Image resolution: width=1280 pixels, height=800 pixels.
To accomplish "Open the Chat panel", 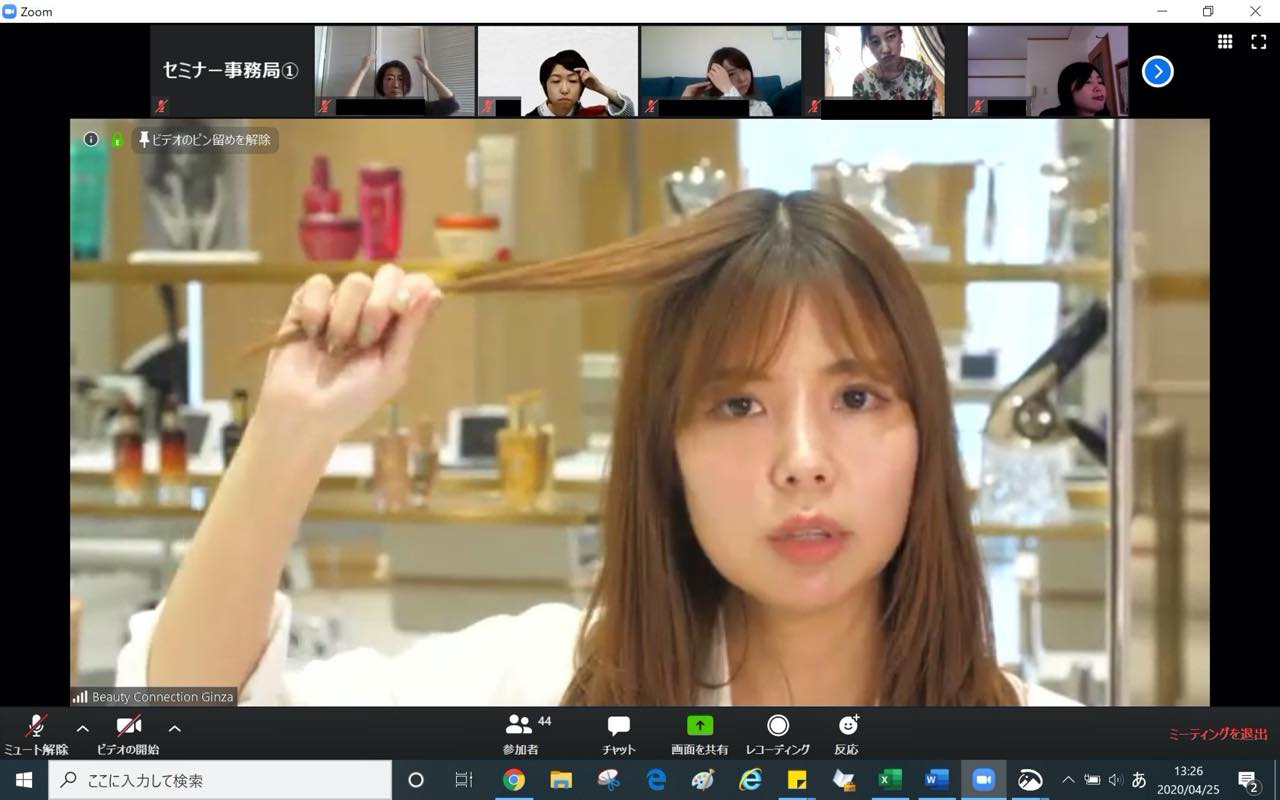I will [618, 726].
